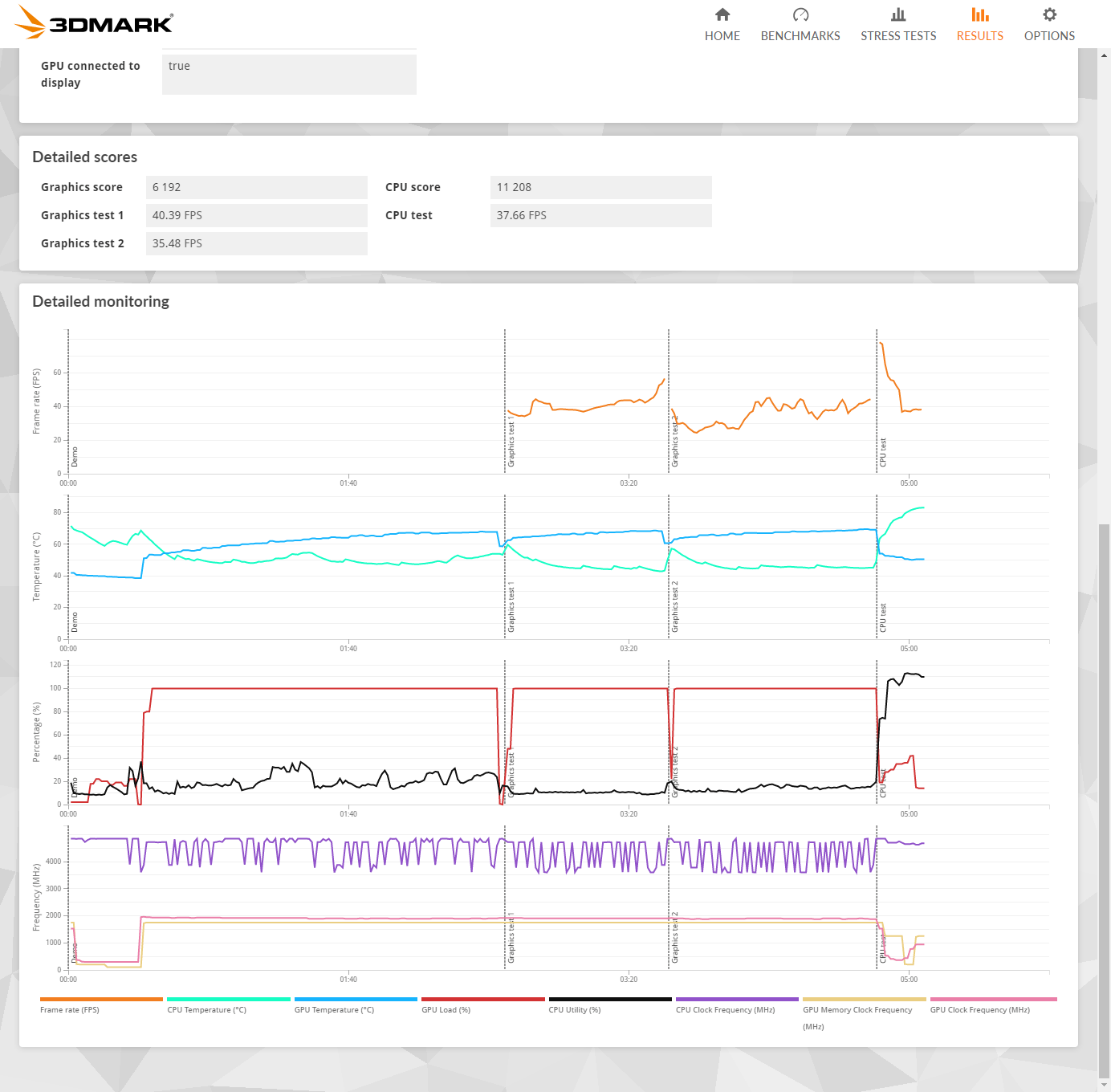
Task: Click the CPU Clock Frequency legend swatch
Action: coord(737,1000)
